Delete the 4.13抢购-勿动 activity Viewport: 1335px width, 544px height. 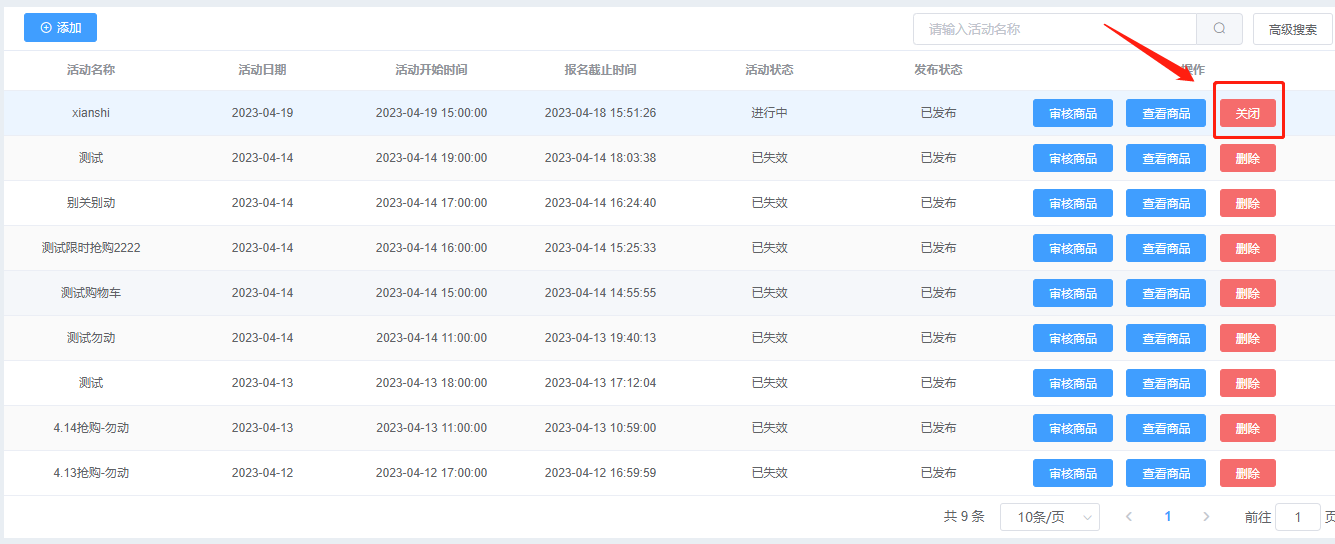(x=1248, y=473)
